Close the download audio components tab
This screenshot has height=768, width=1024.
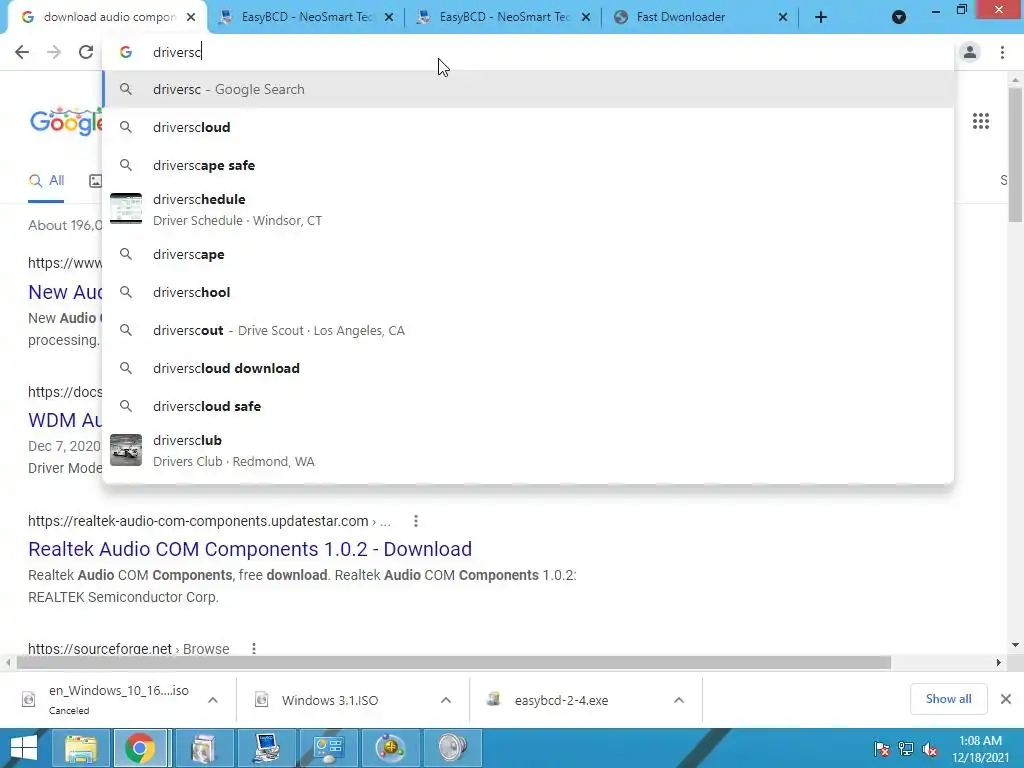point(191,17)
